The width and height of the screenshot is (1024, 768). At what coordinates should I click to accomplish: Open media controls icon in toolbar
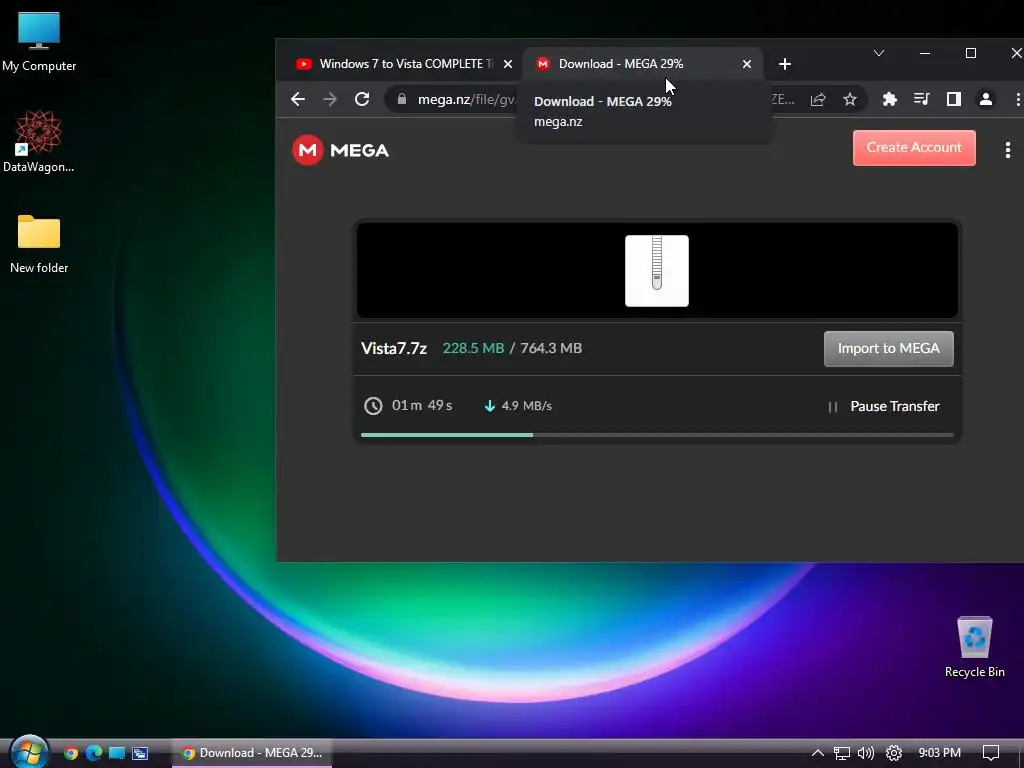[x=921, y=99]
